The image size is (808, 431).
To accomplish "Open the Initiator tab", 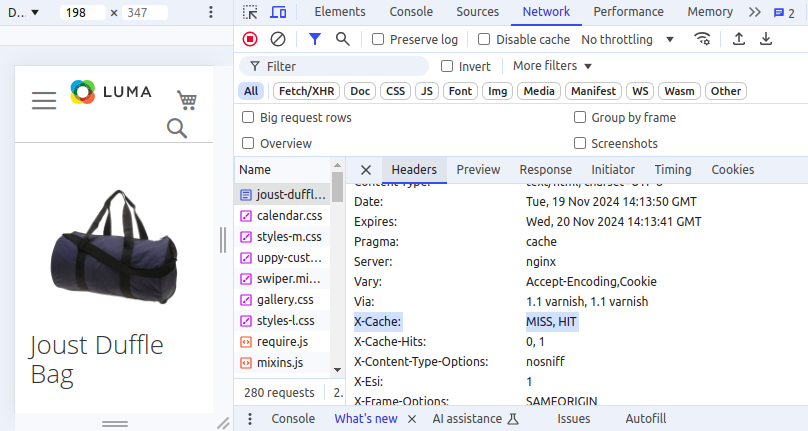I will click(613, 170).
